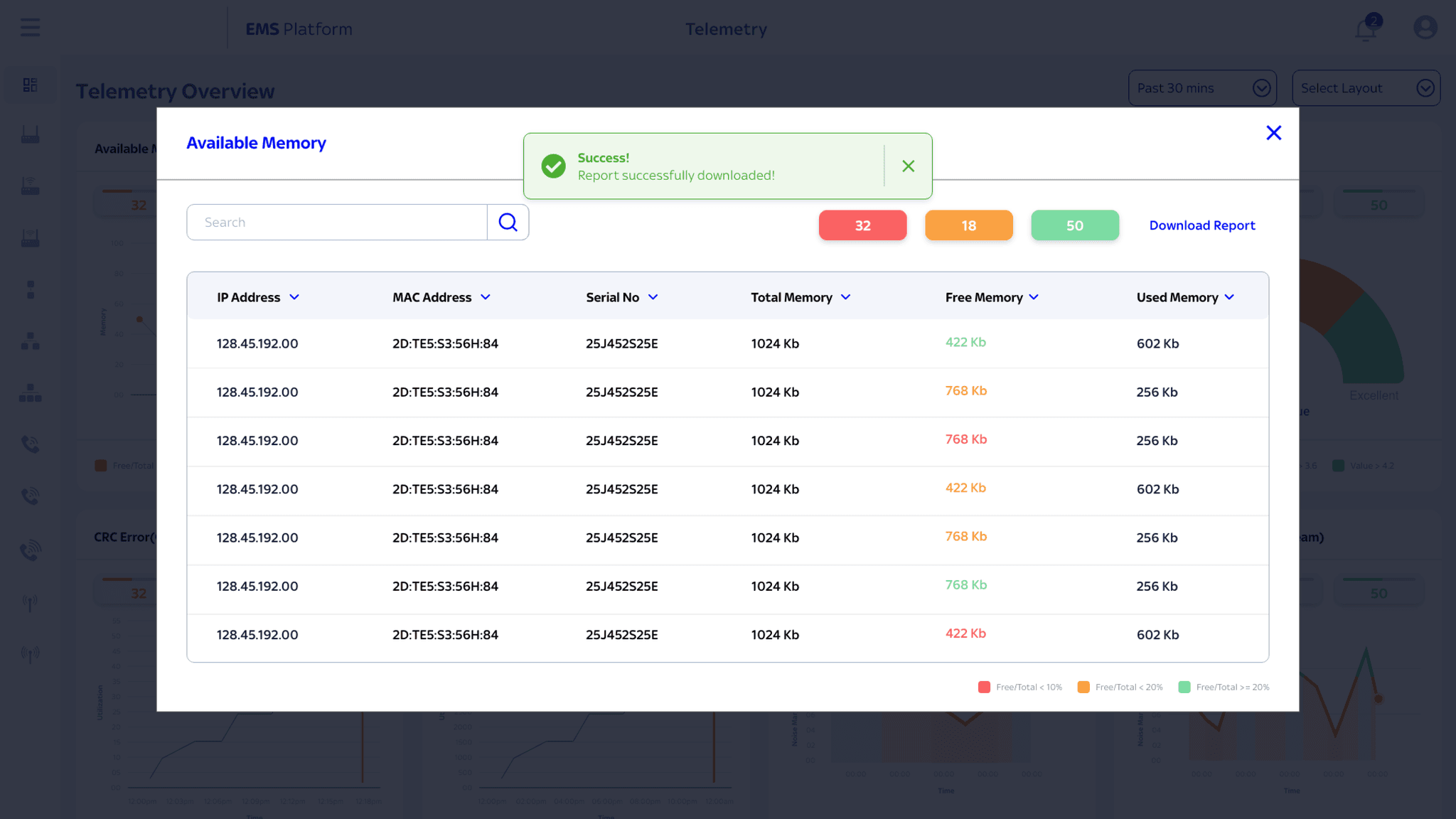Close the Available Memory dialog
The image size is (1456, 819).
[x=1273, y=133]
